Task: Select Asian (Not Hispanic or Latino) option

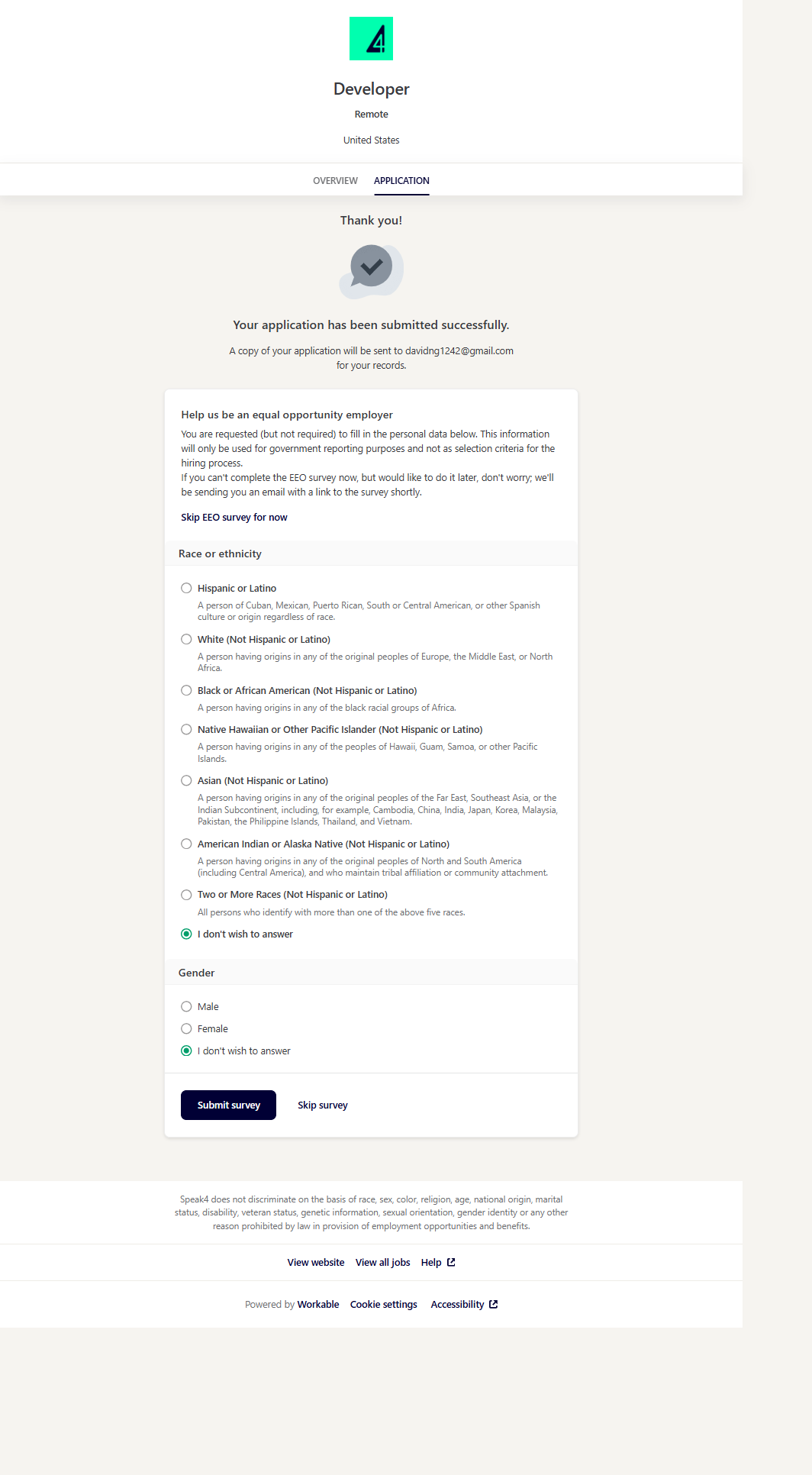Action: click(x=186, y=780)
